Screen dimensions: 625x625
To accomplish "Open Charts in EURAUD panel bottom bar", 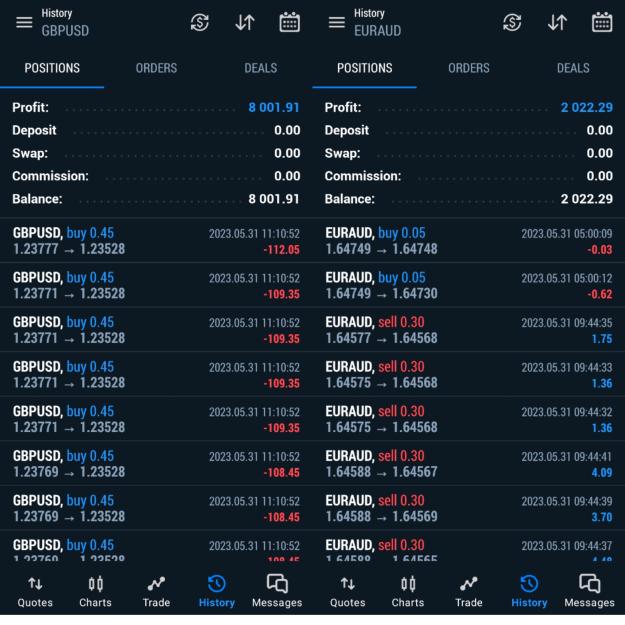I will [x=408, y=592].
